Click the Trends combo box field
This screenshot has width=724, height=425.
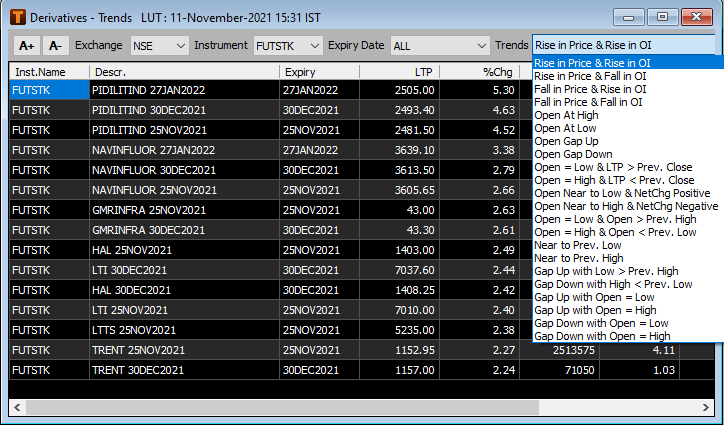click(624, 45)
